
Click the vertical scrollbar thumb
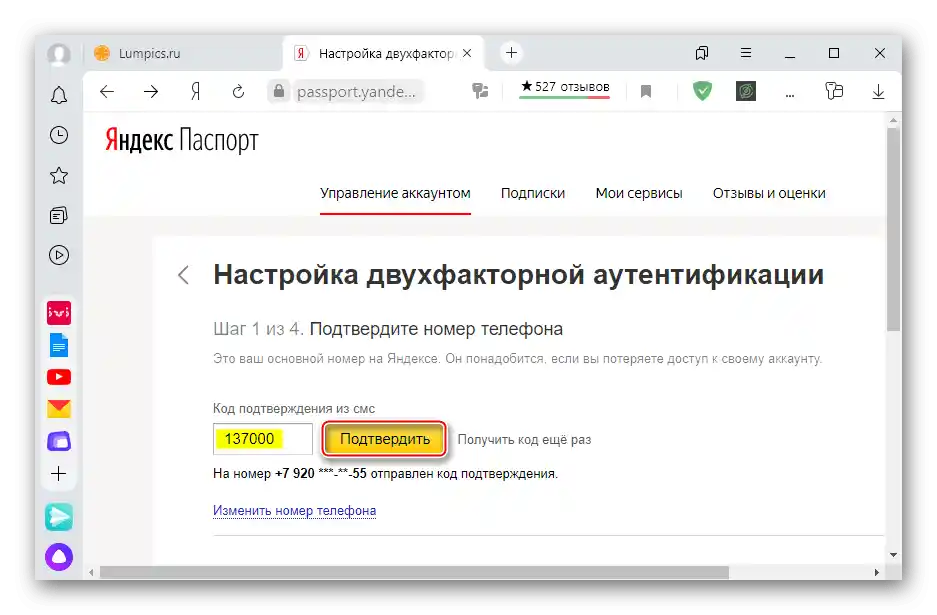click(893, 230)
